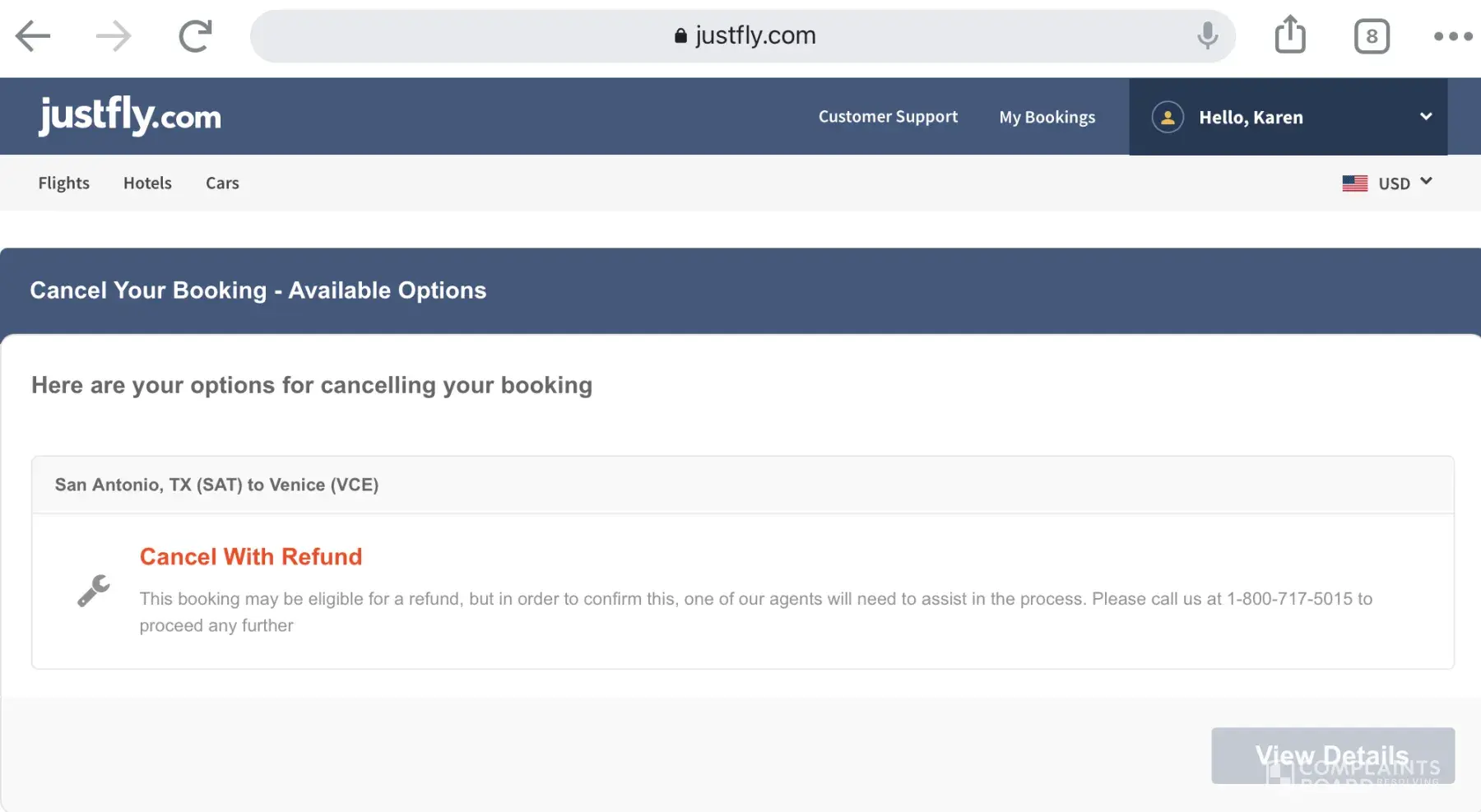
Task: Open the browser three-dot more menu
Action: (x=1452, y=36)
